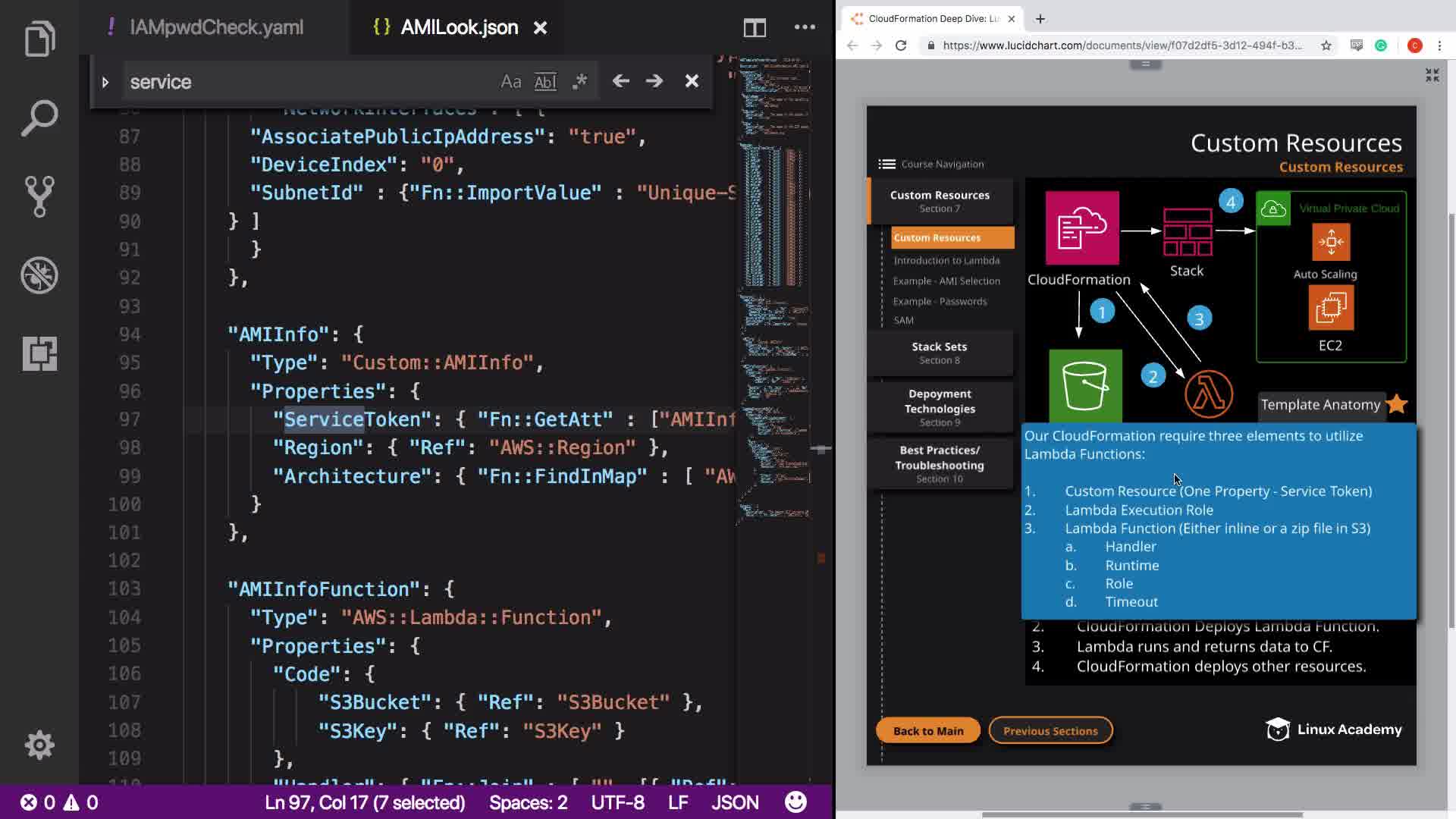This screenshot has width=1456, height=819.
Task: Open the Extensions sidebar icon
Action: [x=39, y=354]
